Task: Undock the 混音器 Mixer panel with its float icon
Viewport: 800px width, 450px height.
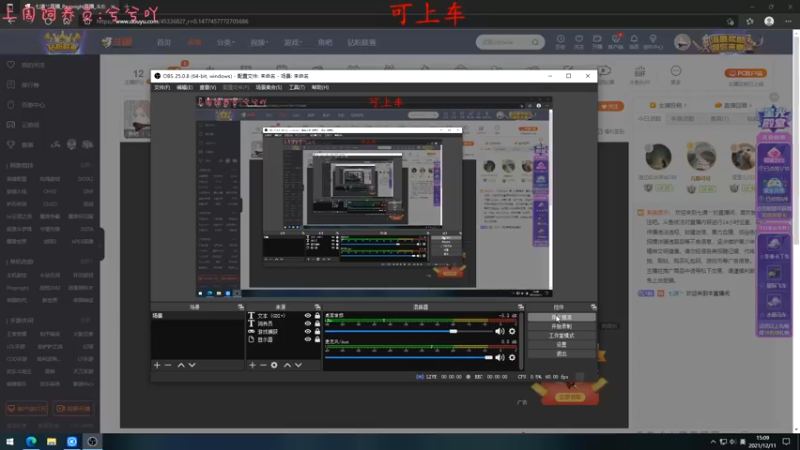Action: [520, 307]
